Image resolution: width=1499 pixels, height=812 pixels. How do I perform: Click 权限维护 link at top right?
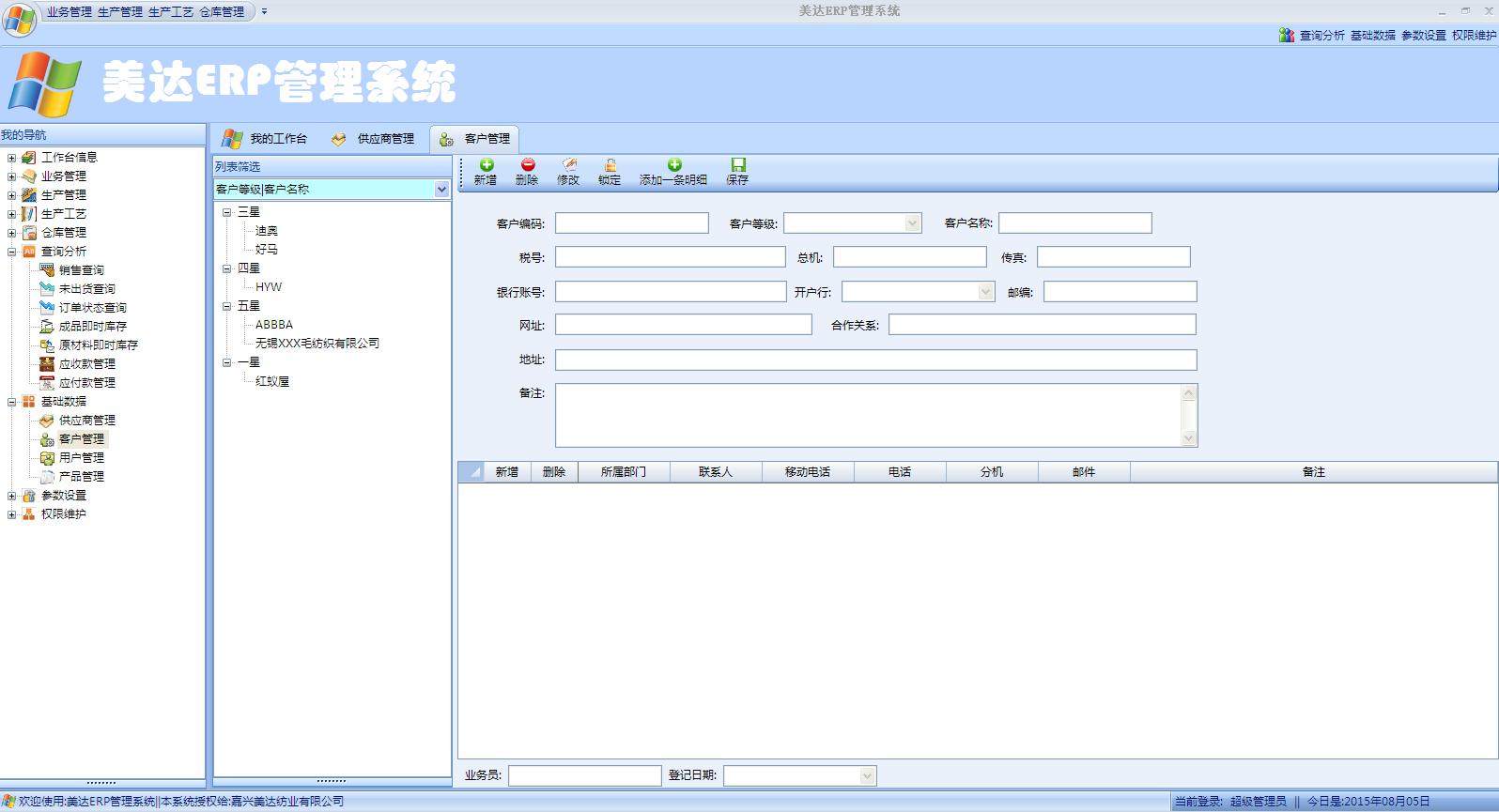(x=1475, y=36)
